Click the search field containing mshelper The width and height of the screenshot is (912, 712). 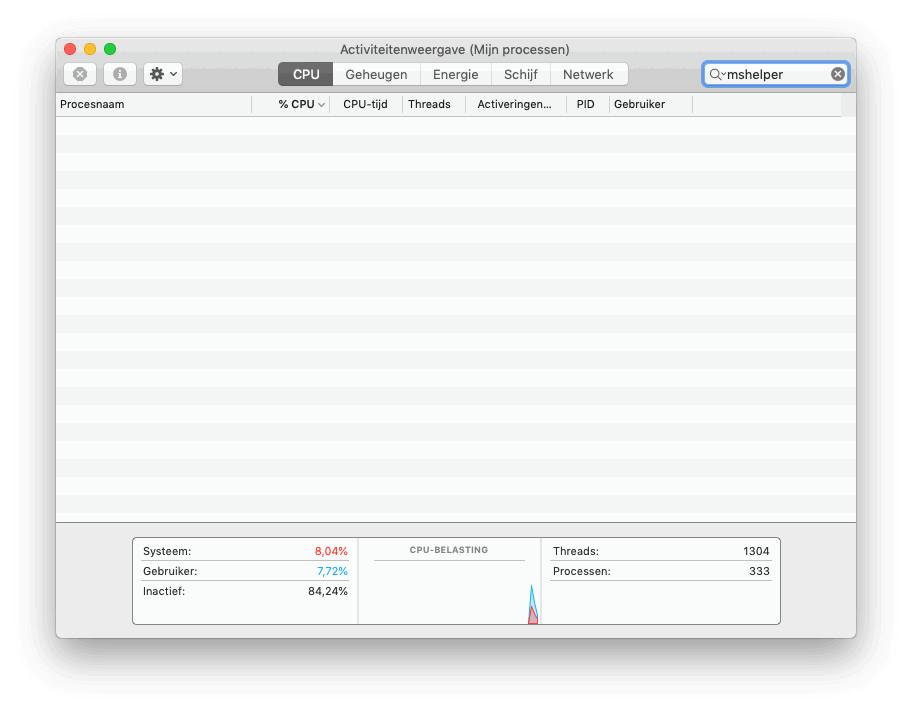776,74
